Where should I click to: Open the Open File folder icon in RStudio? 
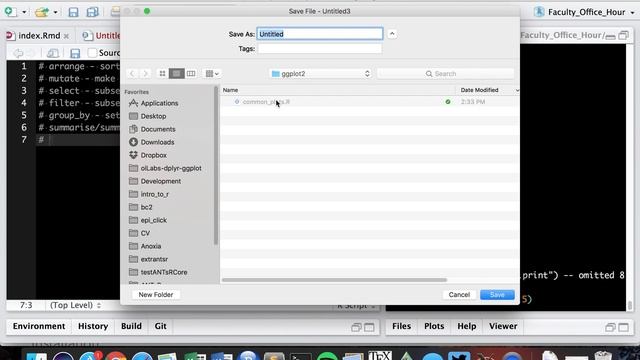click(x=42, y=12)
